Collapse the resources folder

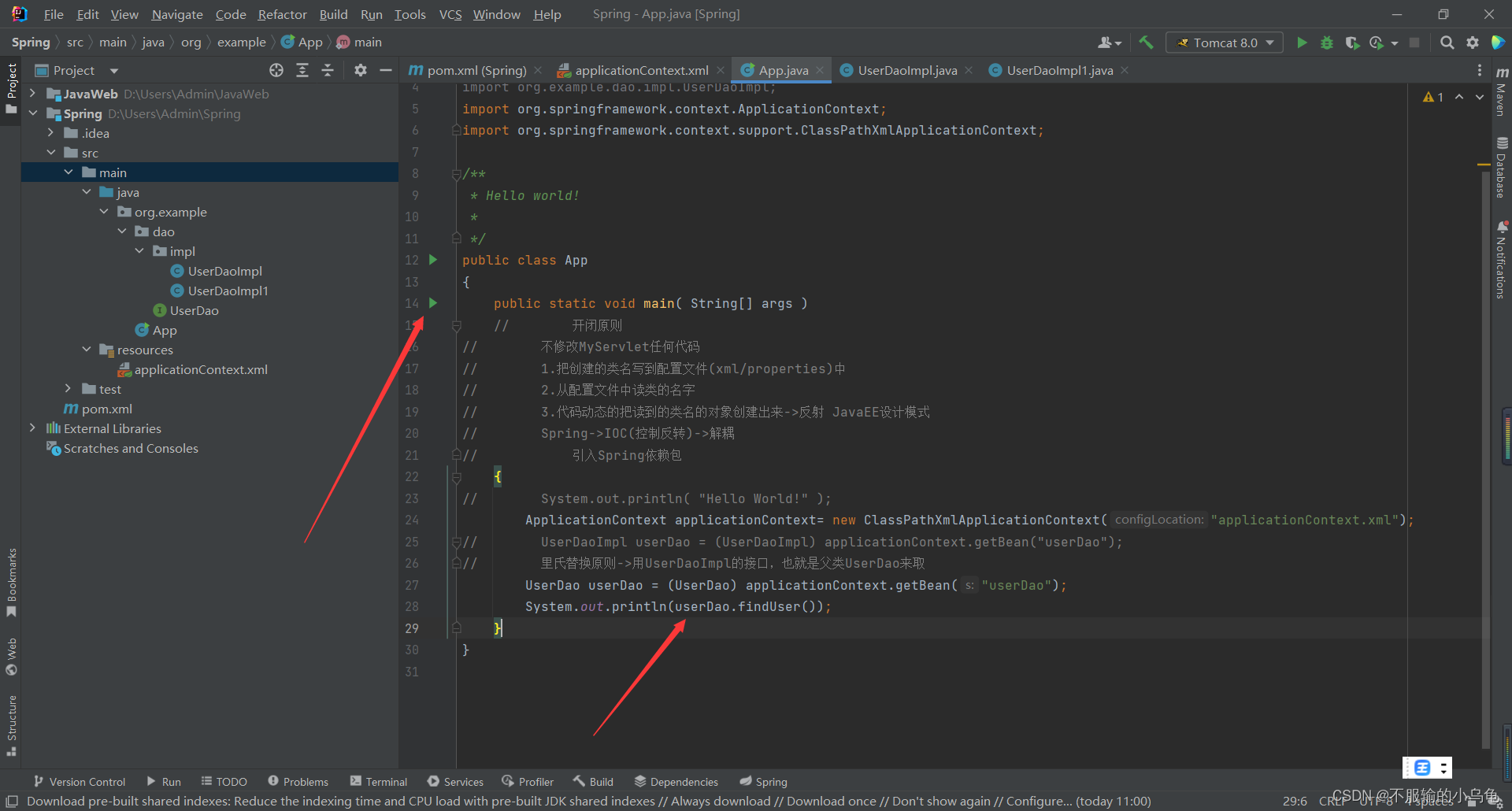coord(86,350)
